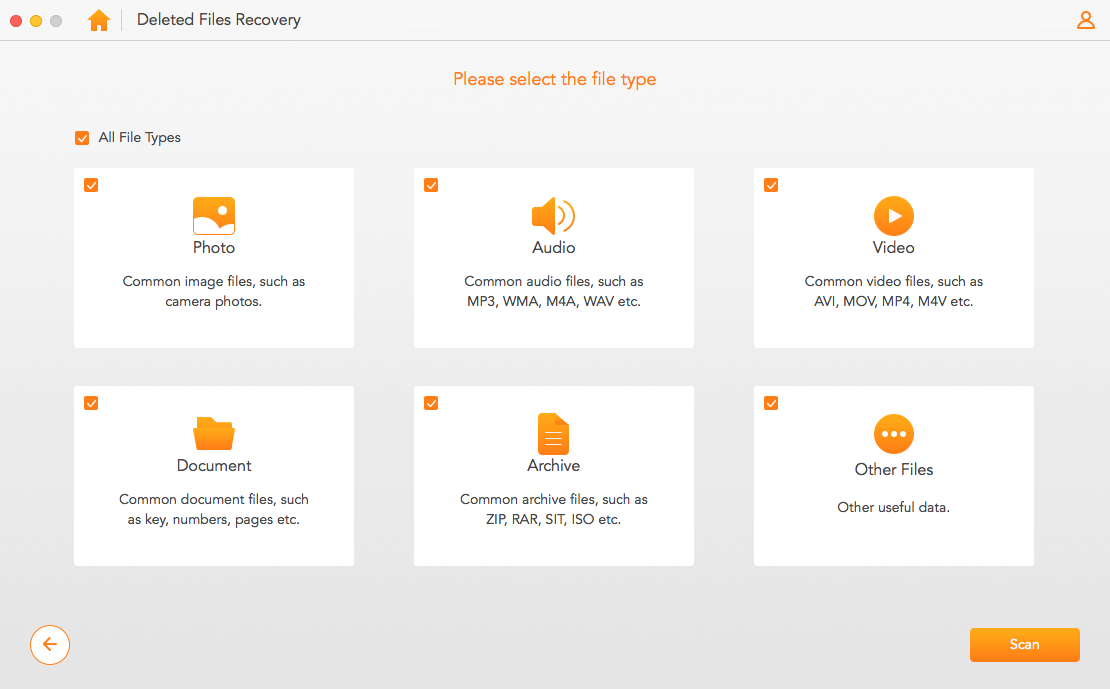Start scanning with the Scan button
Screen dimensions: 1110x689
pyautogui.click(x=1024, y=644)
